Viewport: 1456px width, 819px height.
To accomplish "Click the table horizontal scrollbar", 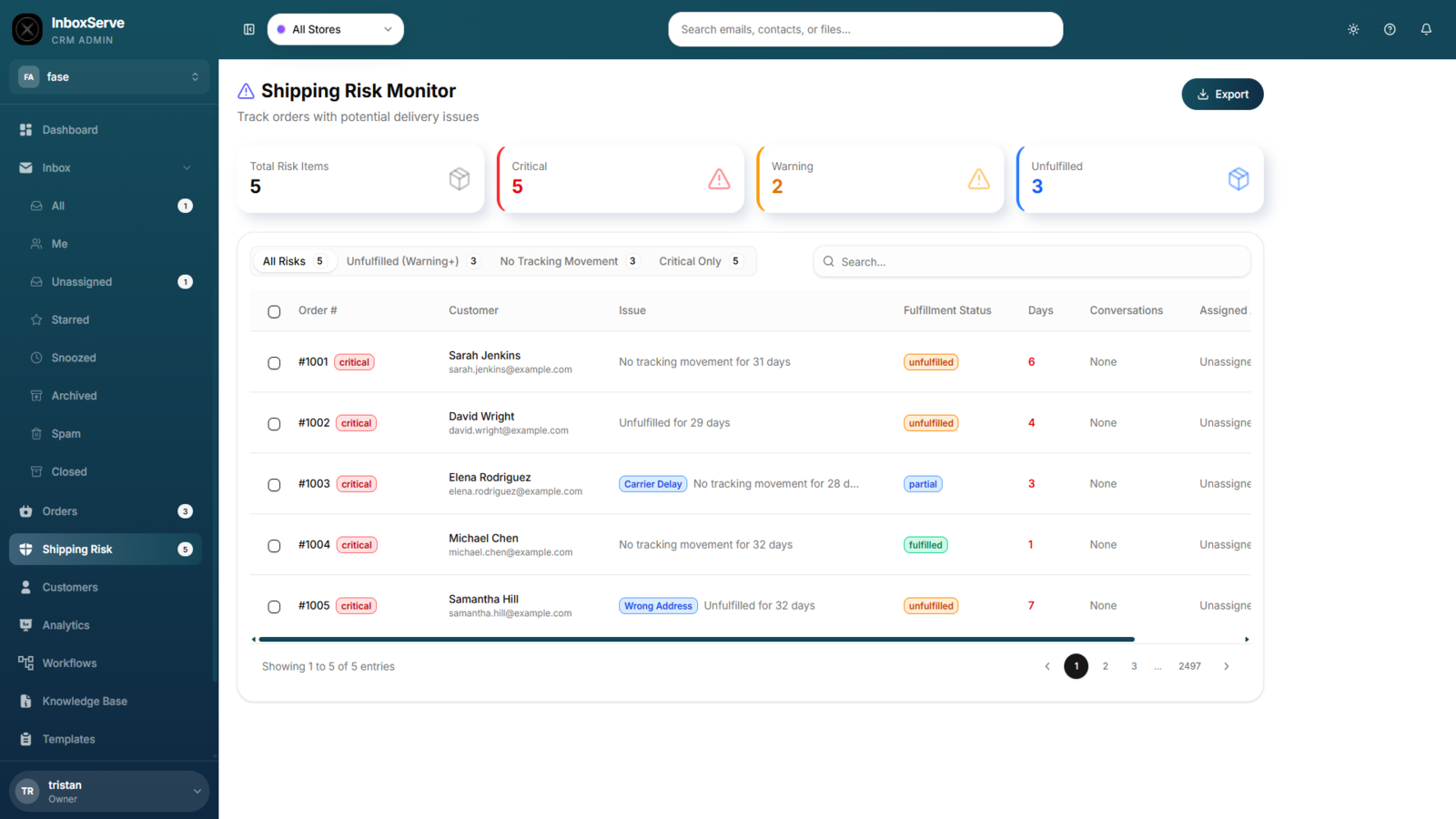I will coord(697,640).
